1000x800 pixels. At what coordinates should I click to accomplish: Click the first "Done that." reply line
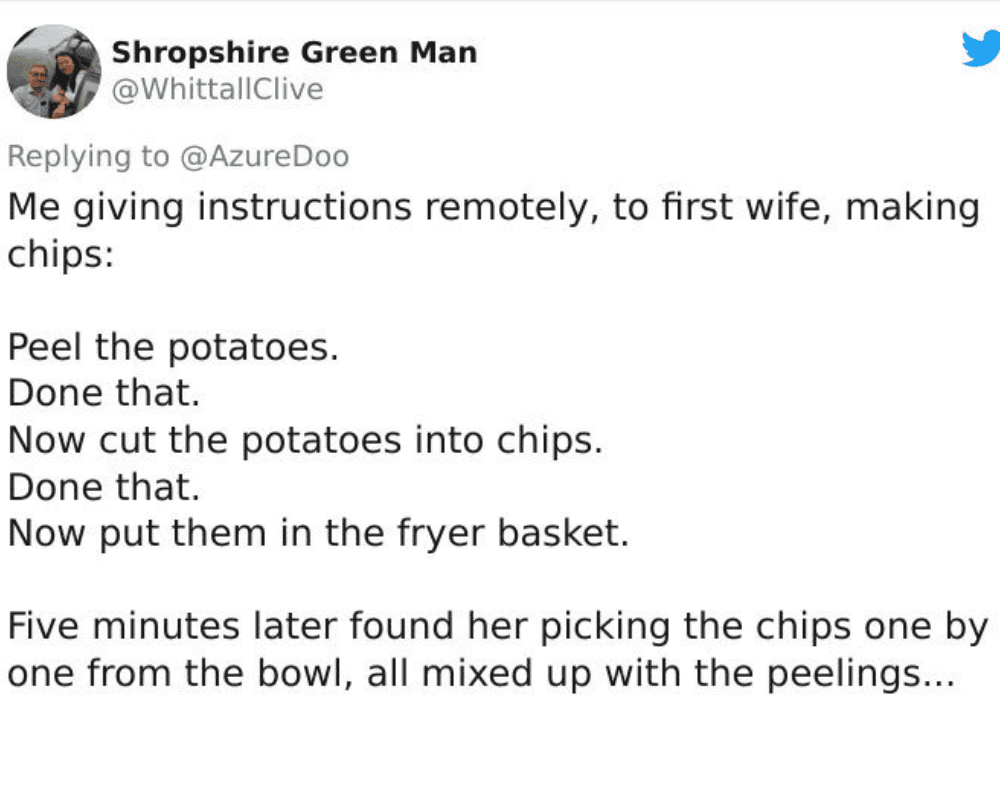click(x=104, y=393)
